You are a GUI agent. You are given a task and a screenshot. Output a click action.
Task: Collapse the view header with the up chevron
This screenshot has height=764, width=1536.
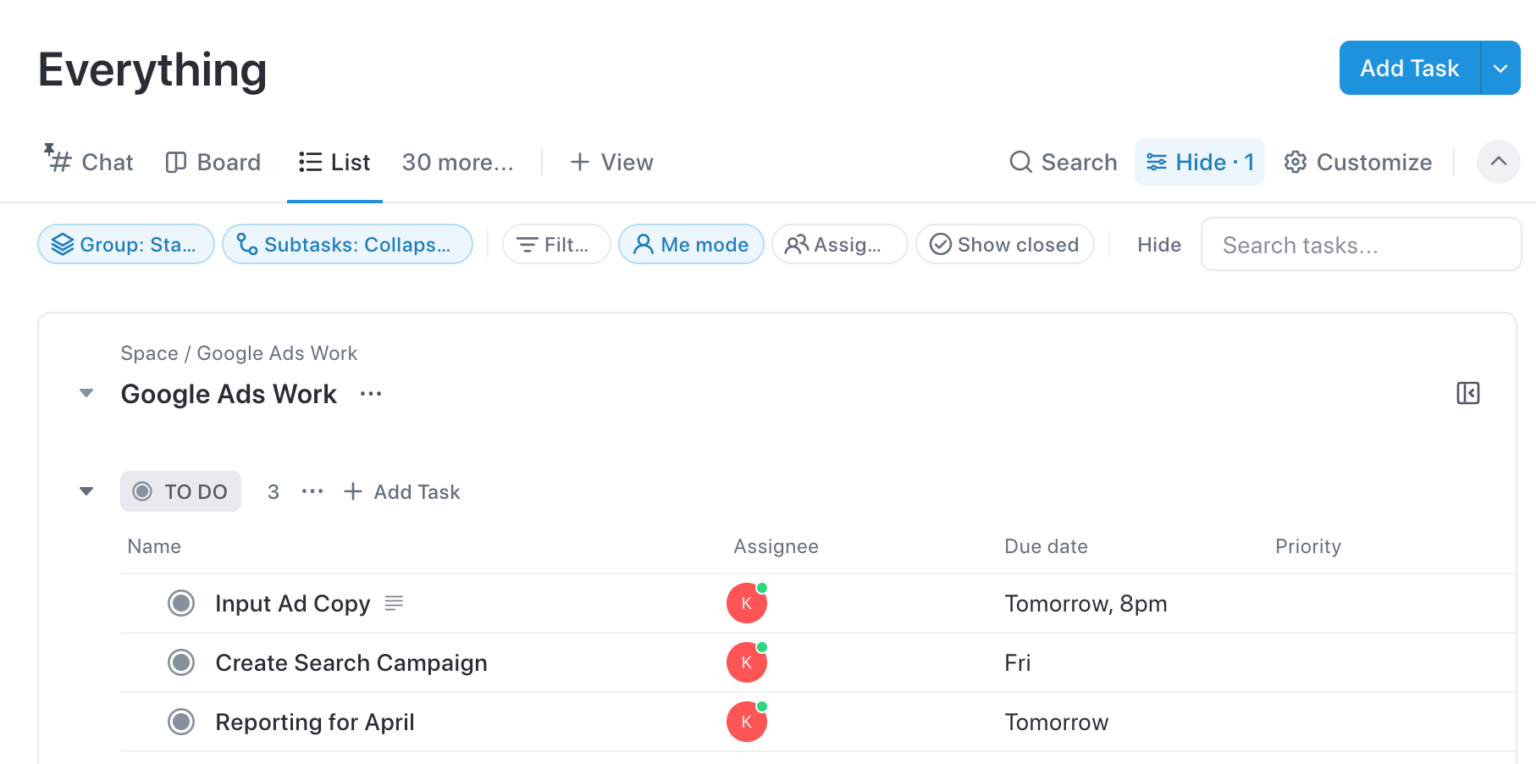[x=1498, y=162]
